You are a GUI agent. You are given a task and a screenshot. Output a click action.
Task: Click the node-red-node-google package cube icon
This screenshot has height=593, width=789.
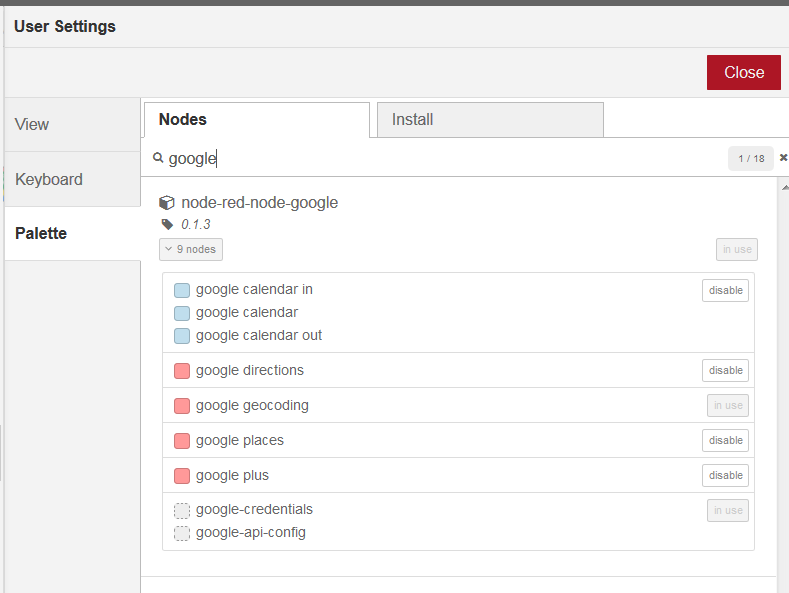point(167,203)
